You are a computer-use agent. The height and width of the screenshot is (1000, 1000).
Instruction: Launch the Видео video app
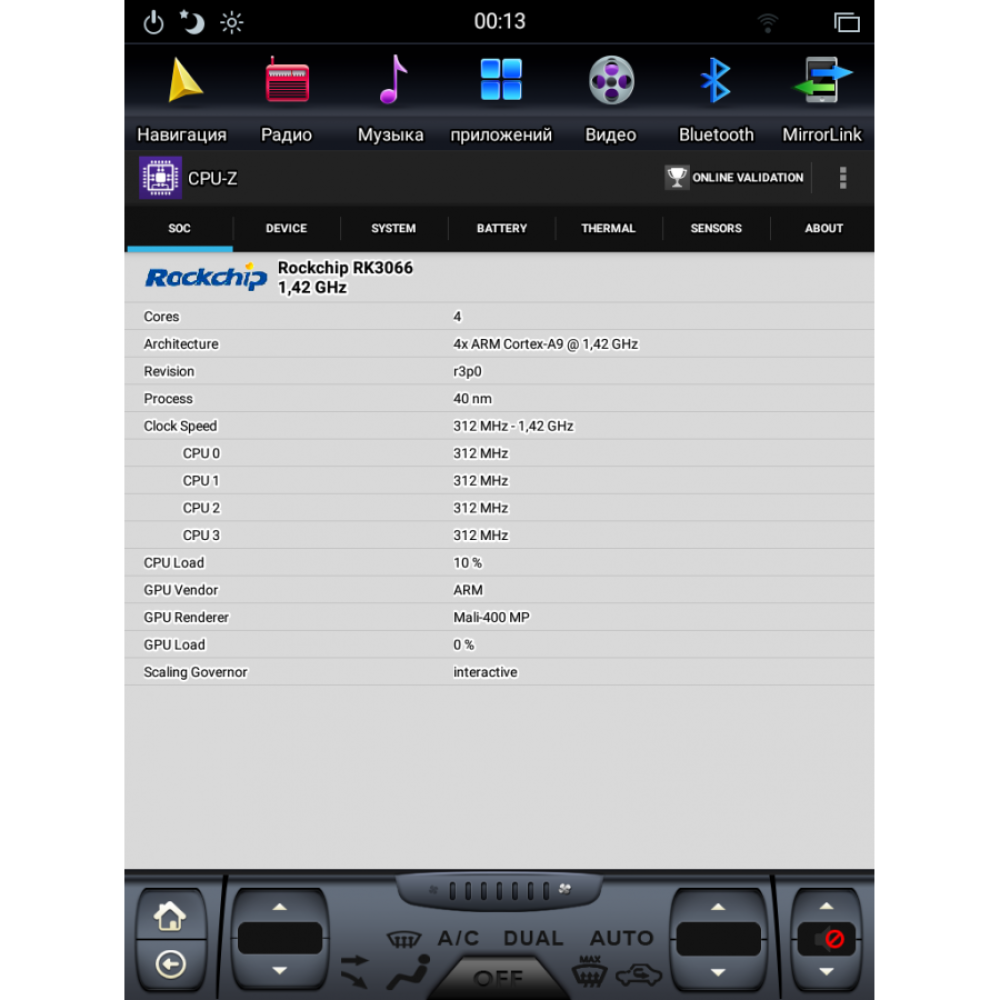611,99
